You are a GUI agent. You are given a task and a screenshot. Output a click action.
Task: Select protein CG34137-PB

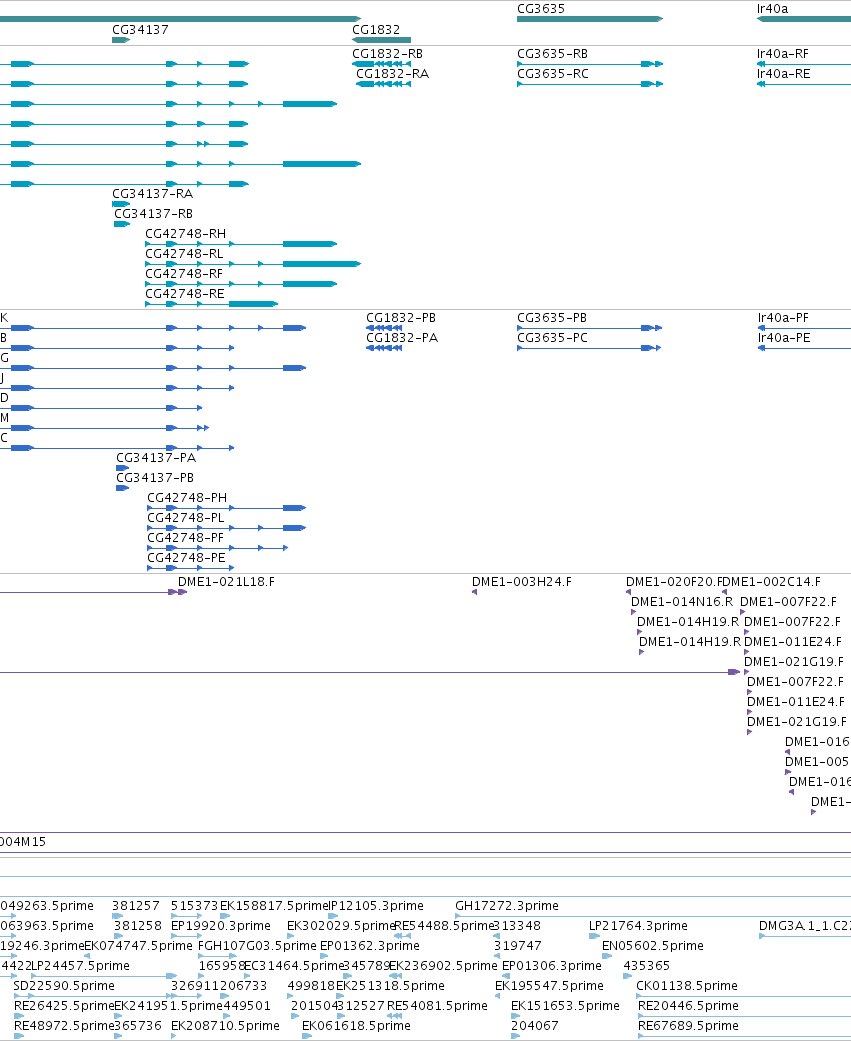point(155,478)
